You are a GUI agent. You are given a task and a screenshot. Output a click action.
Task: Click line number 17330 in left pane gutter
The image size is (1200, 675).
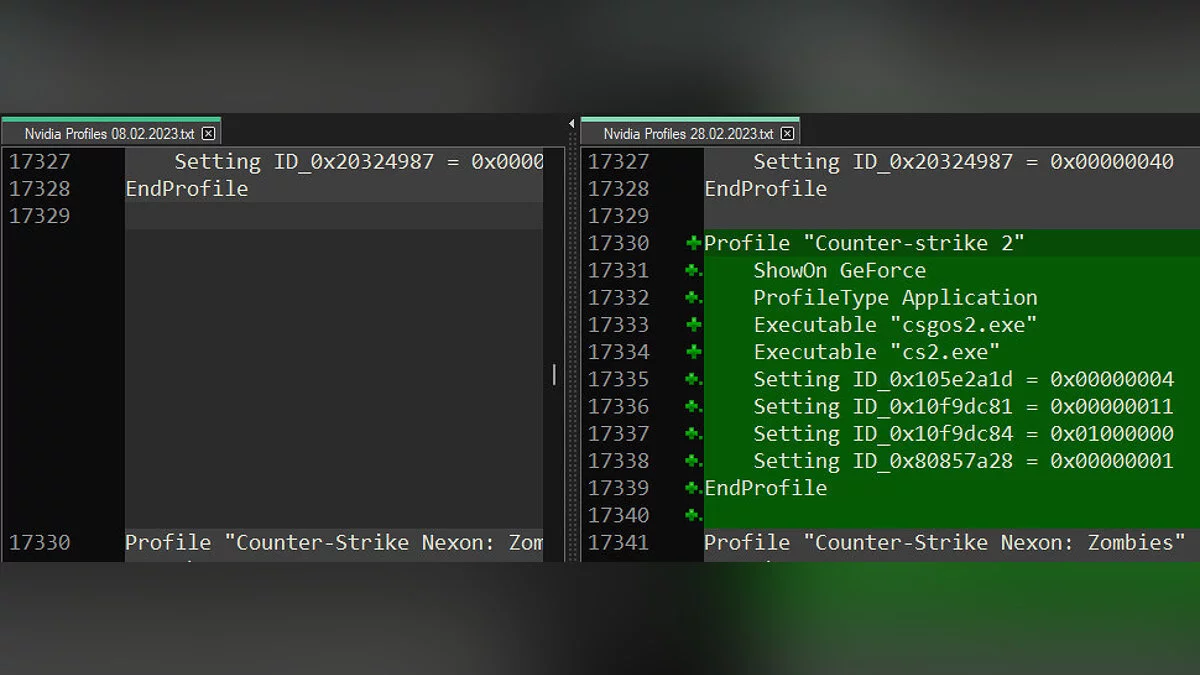tap(40, 542)
